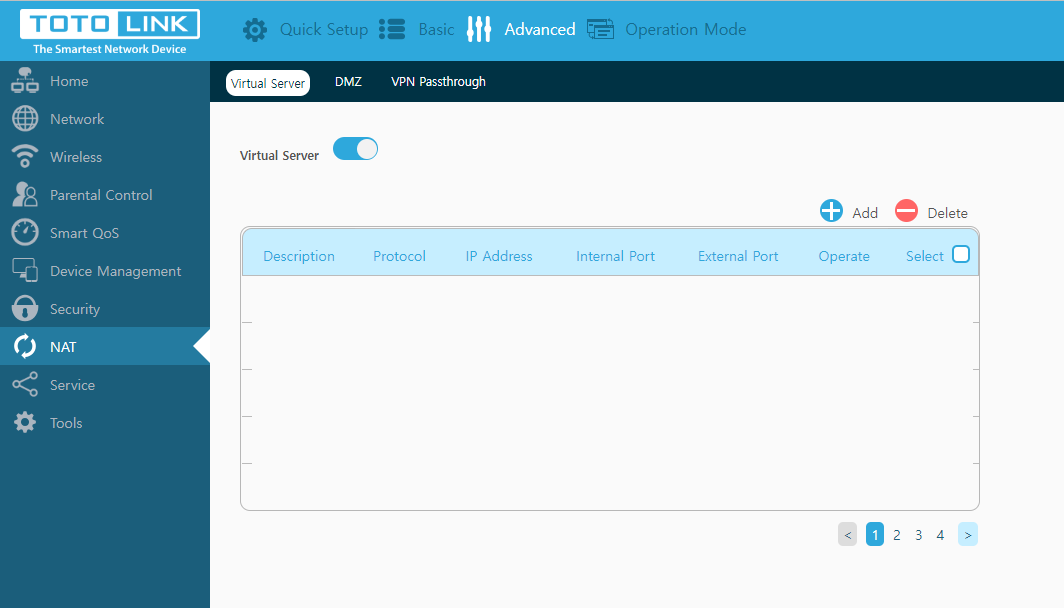Click the Device Management monitor icon
The image size is (1064, 608).
25,271
